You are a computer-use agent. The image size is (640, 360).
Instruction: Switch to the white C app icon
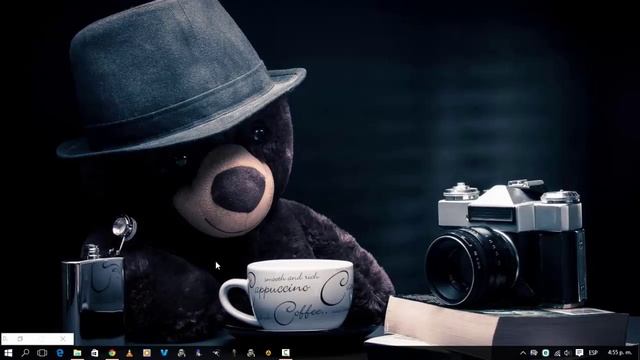286,352
